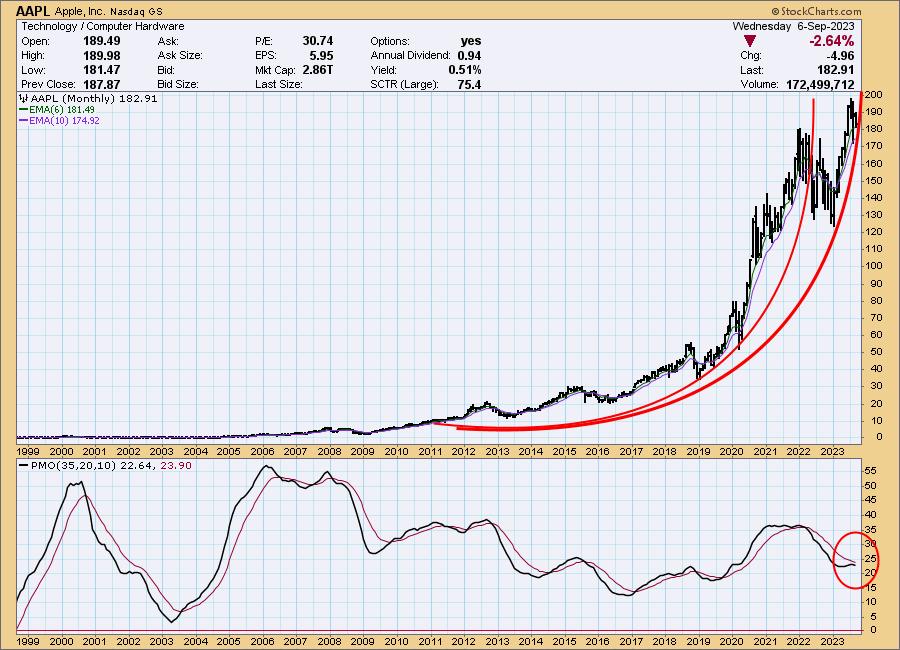Click the 200 label on the price axis
The width and height of the screenshot is (900, 650).
(874, 95)
